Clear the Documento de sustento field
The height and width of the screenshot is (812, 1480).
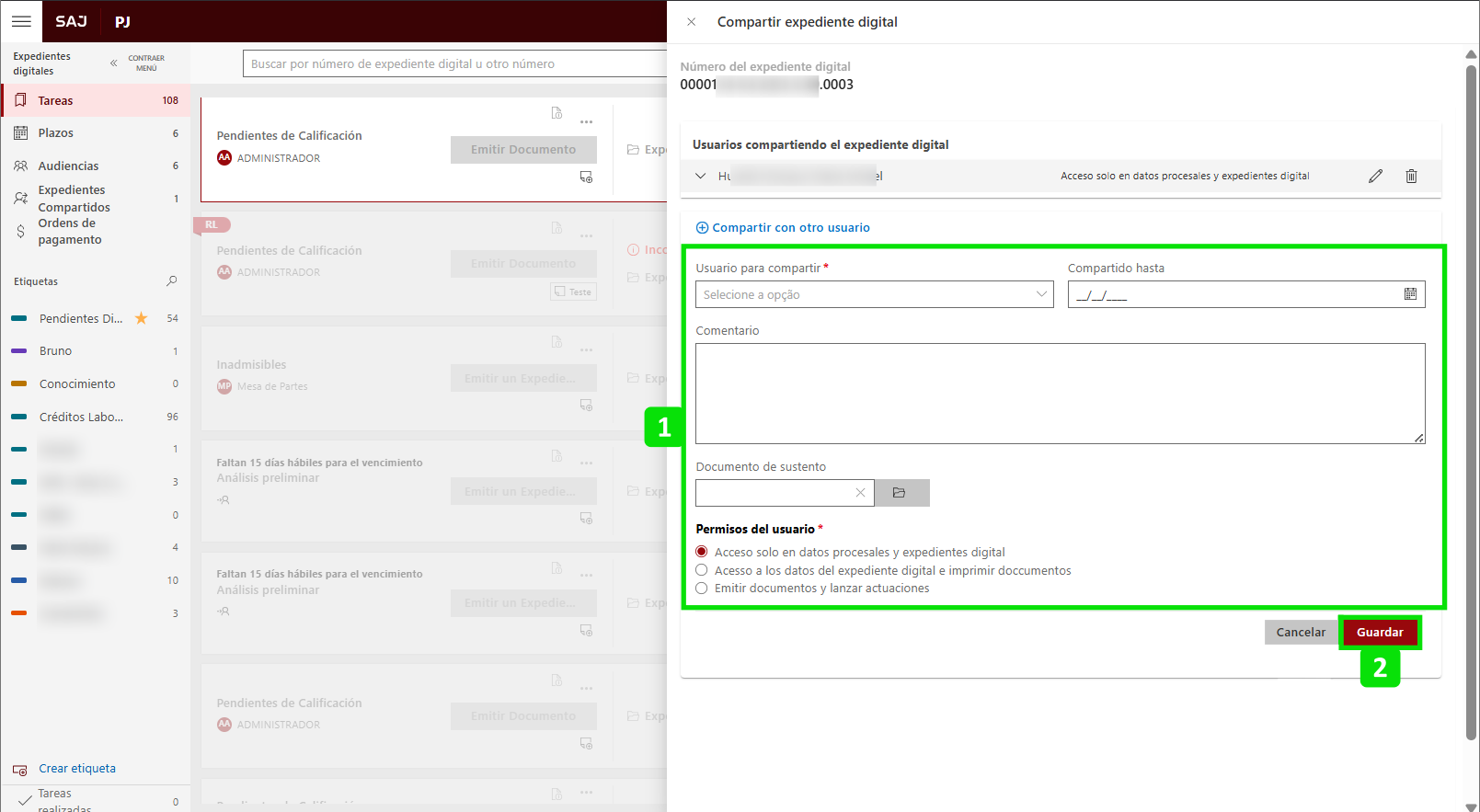[860, 493]
